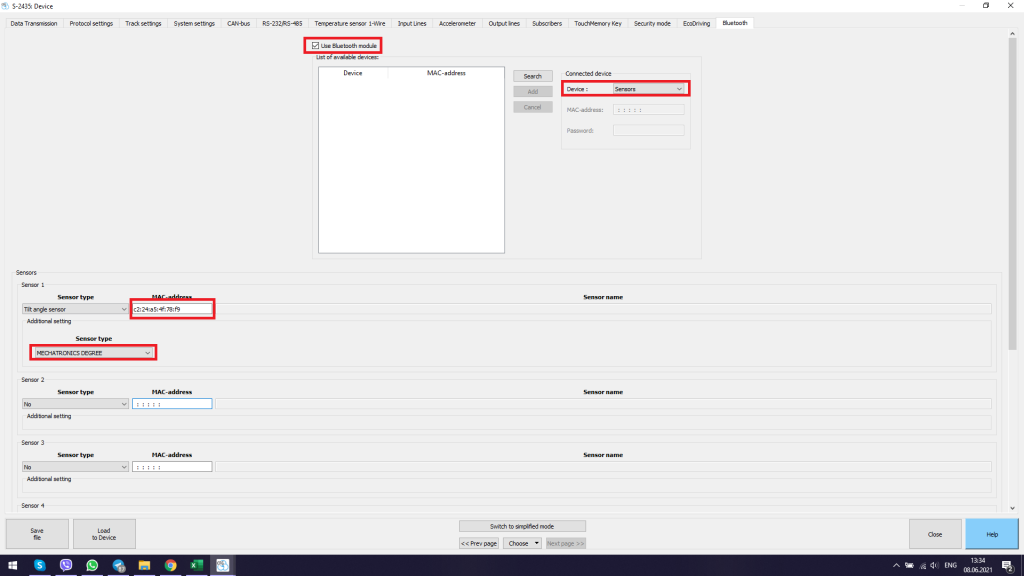
Task: Switch to Excel on the taskbar
Action: (x=197, y=565)
